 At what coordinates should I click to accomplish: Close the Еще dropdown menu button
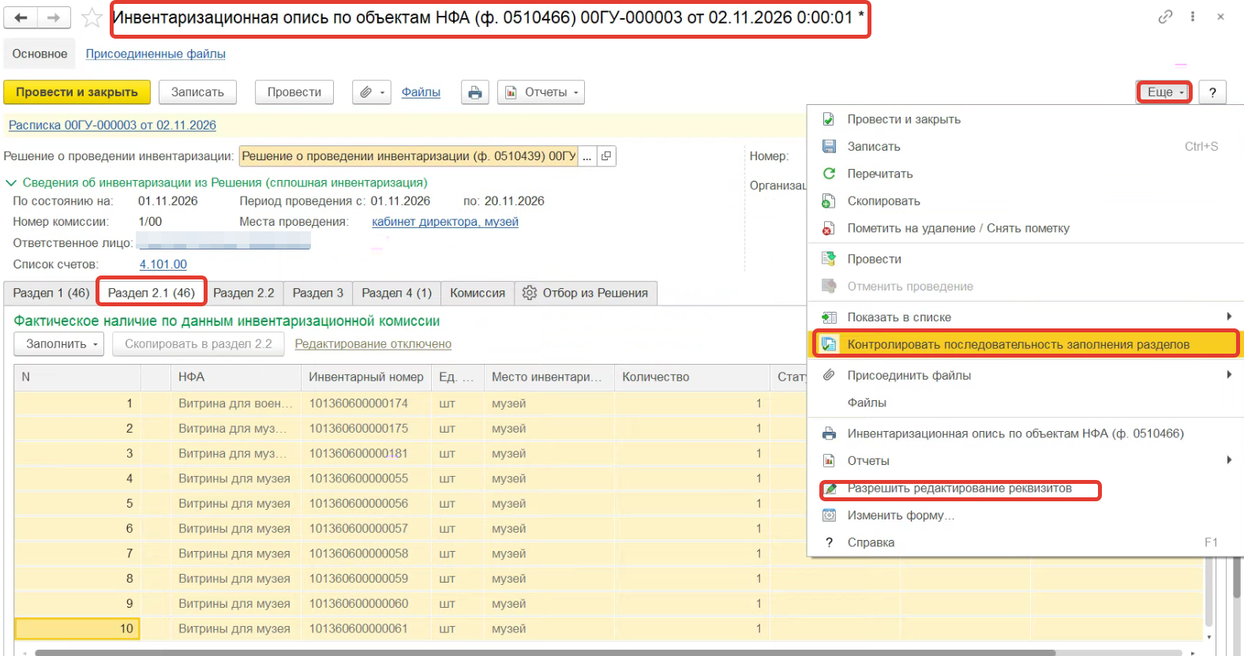point(1165,92)
